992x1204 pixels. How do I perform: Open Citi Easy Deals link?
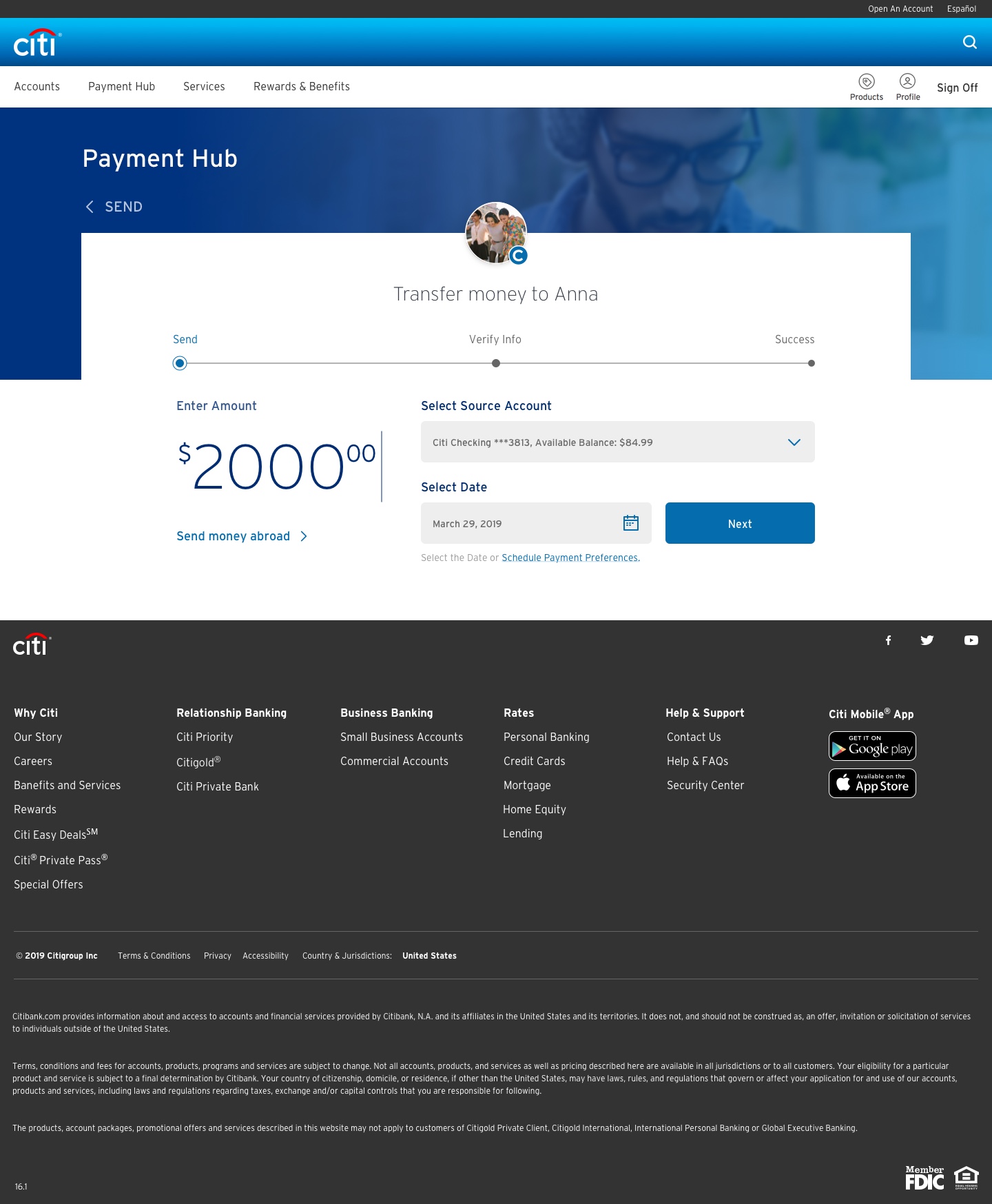pos(56,834)
